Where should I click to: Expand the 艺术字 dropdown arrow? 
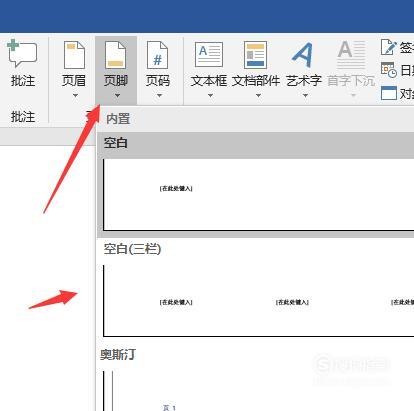click(305, 96)
